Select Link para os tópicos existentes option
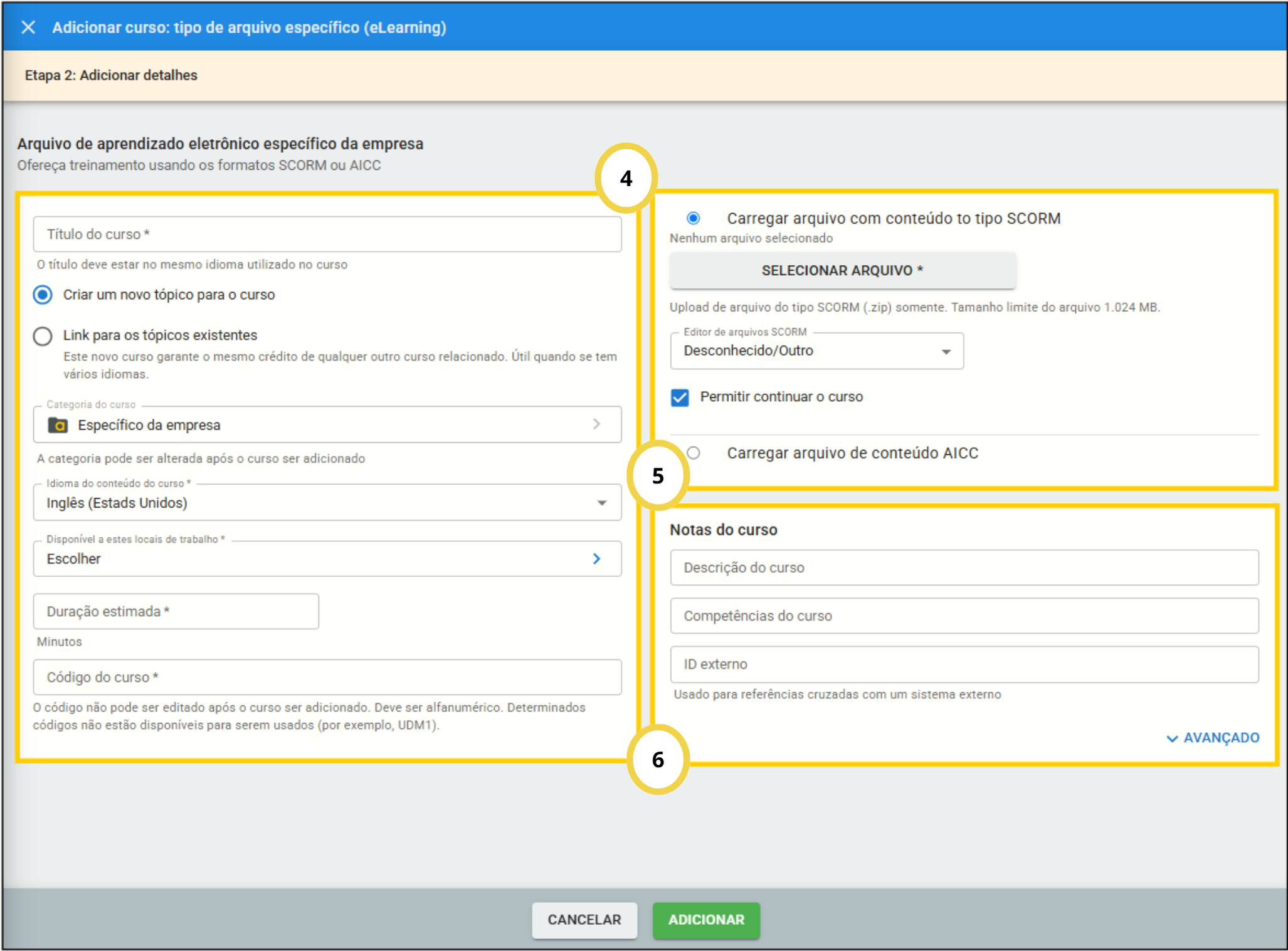 pyautogui.click(x=43, y=336)
